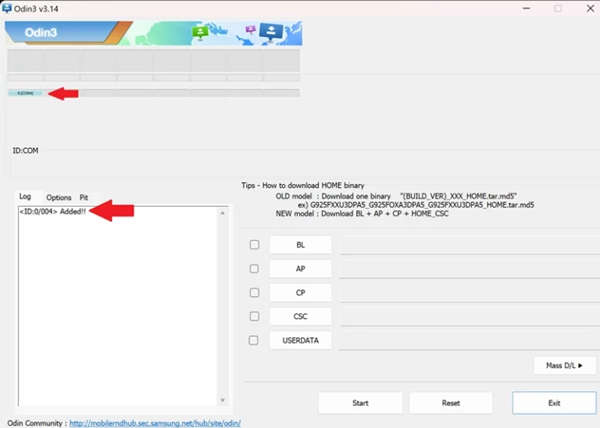Click the 'Tips - How to download HOME binary' text
The image size is (600, 428).
click(303, 185)
